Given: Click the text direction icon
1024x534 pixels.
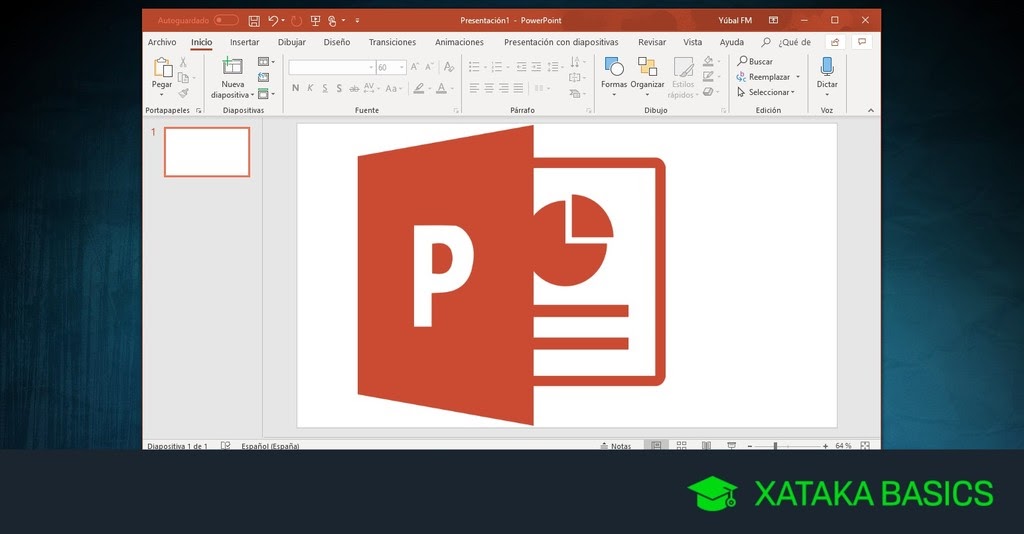Looking at the screenshot, I should point(575,62).
